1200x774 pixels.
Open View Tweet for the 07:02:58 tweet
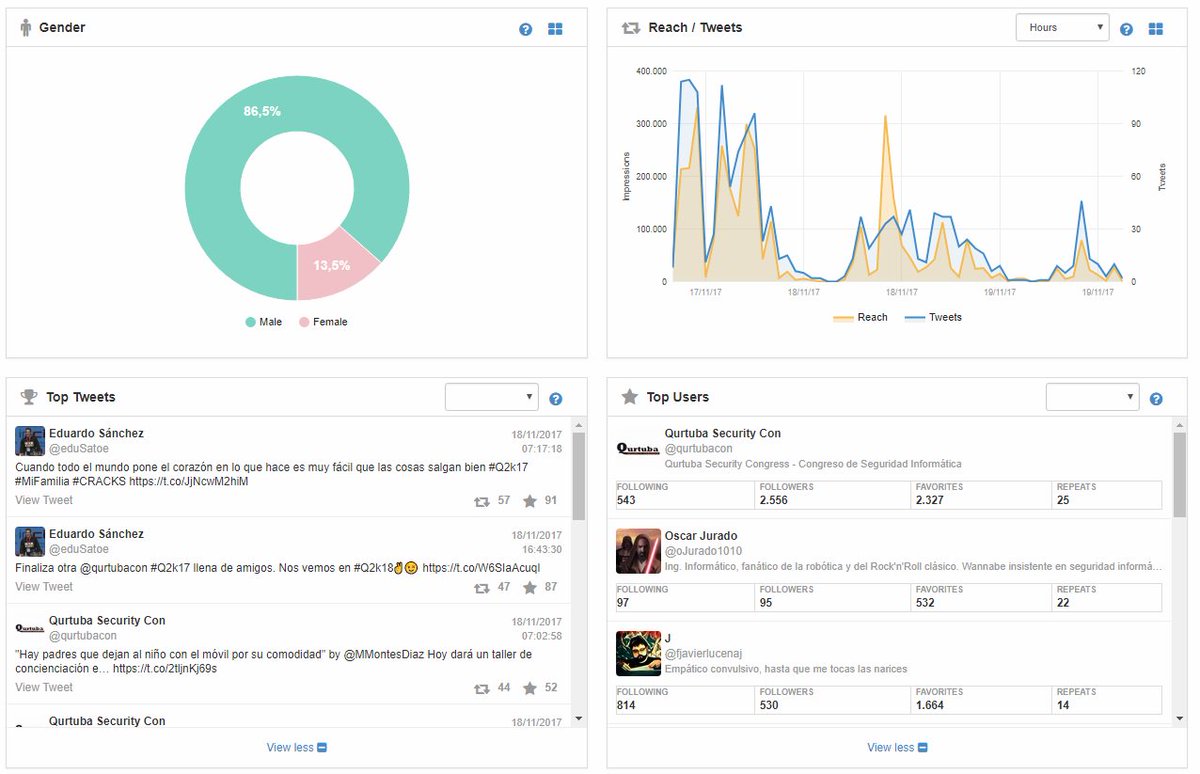(44, 687)
